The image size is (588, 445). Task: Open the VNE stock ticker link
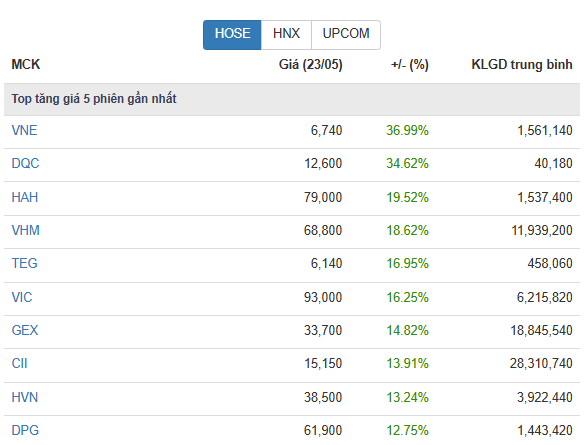coord(24,130)
